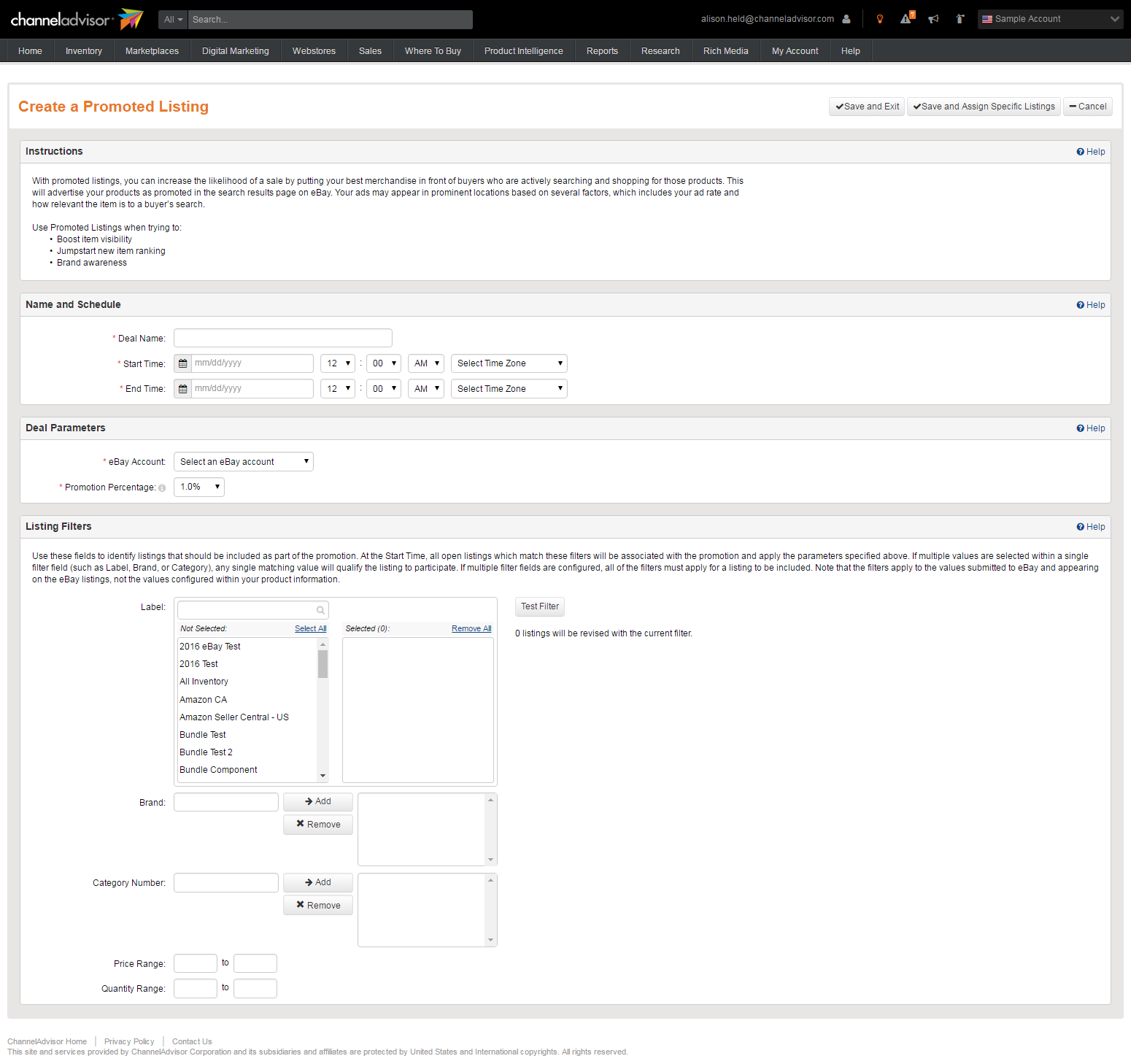Open the alerts warning triangle icon

907,18
